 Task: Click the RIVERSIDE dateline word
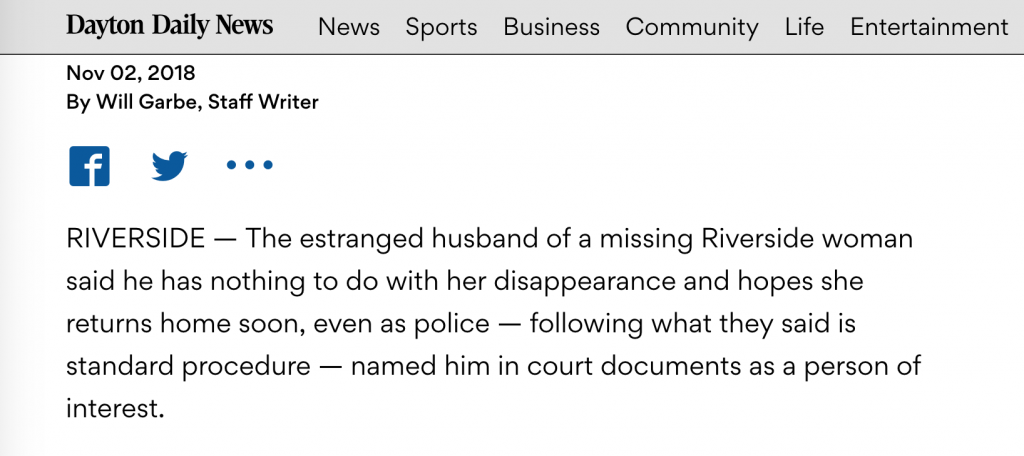135,240
